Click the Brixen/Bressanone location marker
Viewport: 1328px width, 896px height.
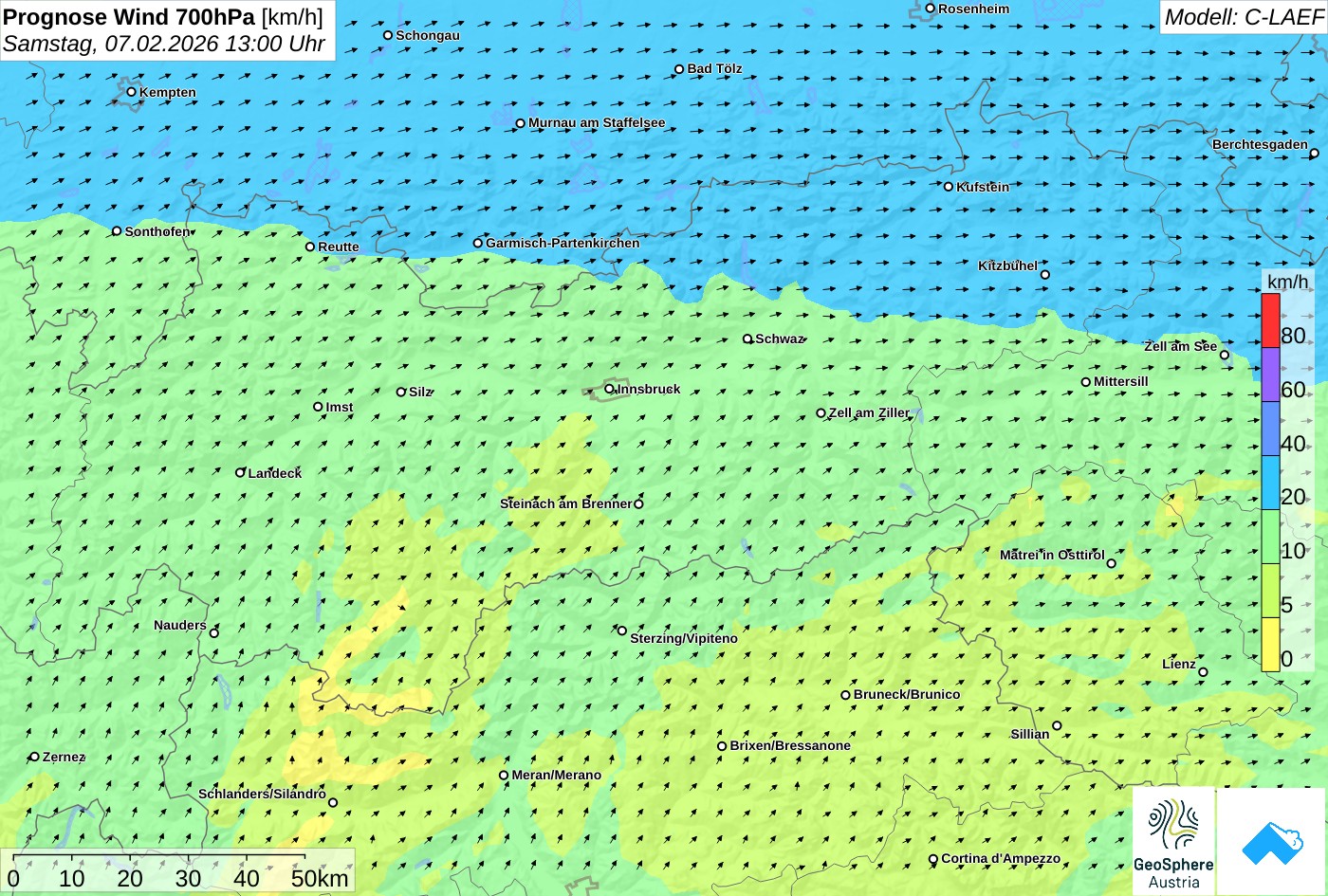722,746
